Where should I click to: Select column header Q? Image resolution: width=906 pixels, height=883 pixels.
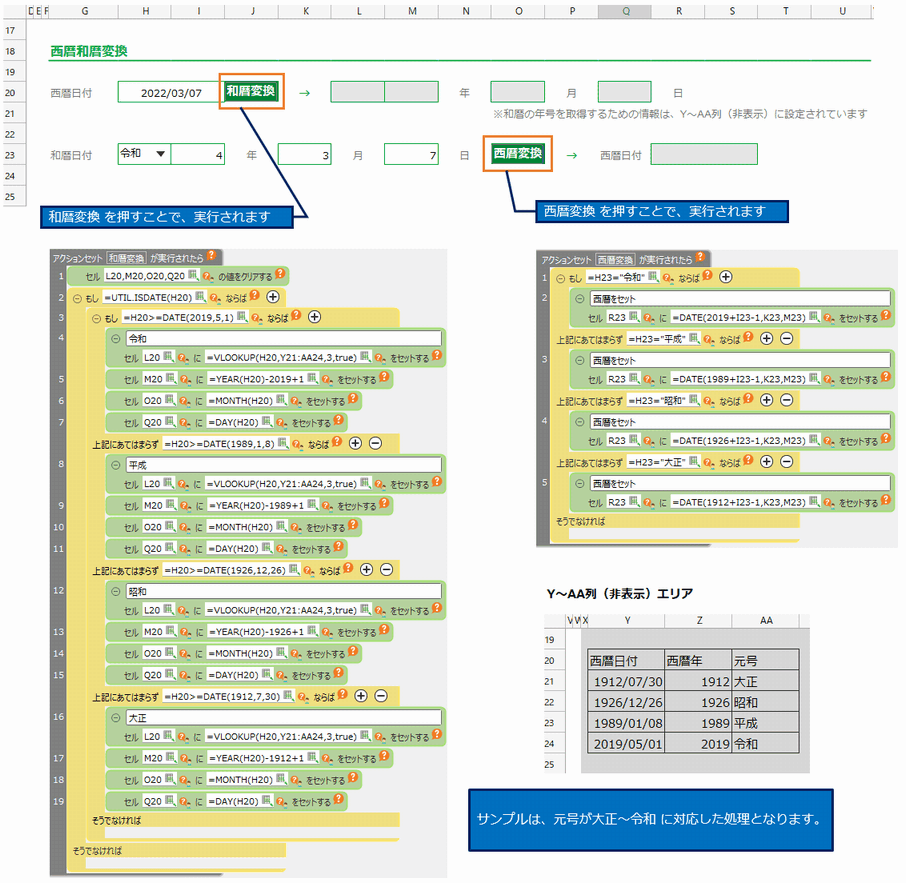pyautogui.click(x=625, y=11)
